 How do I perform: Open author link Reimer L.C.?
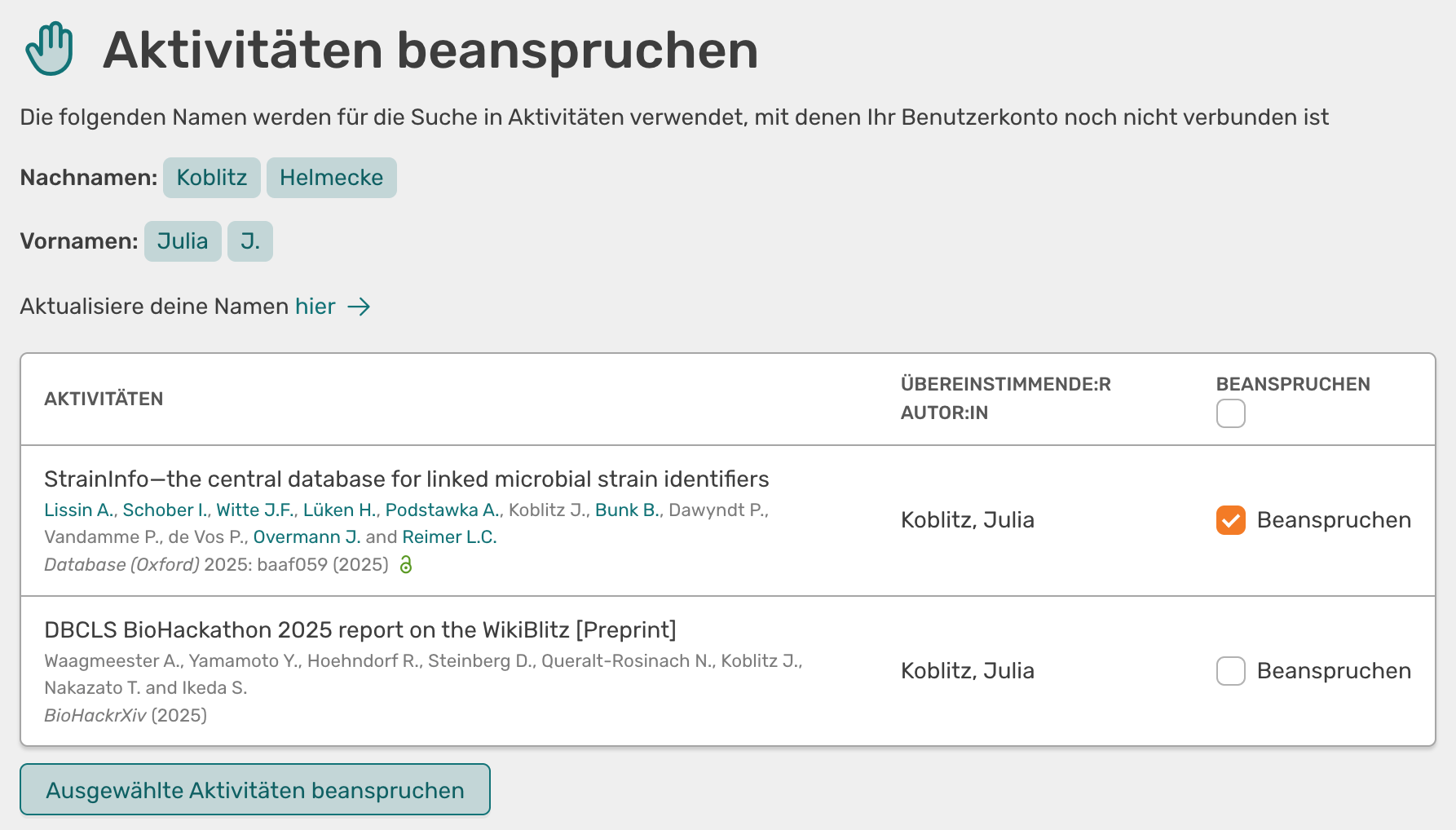pyautogui.click(x=449, y=536)
